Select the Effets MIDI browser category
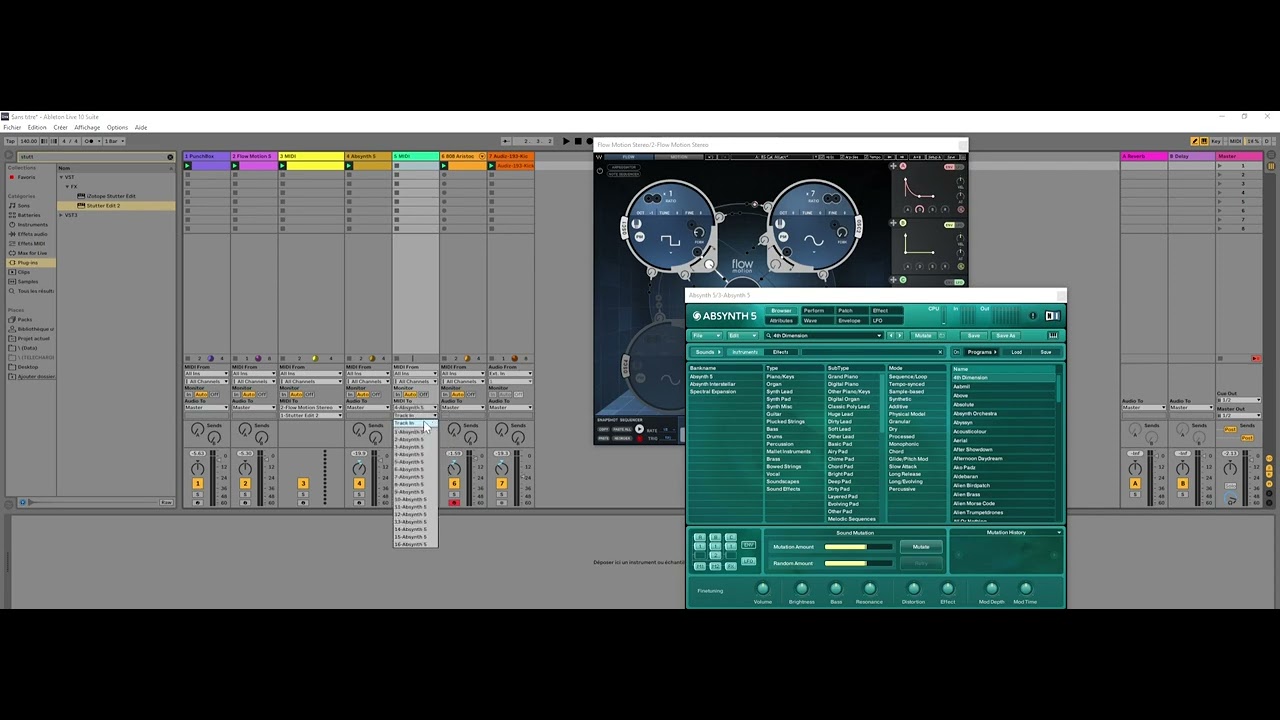Screen dimensions: 1280x720 click(x=30, y=243)
